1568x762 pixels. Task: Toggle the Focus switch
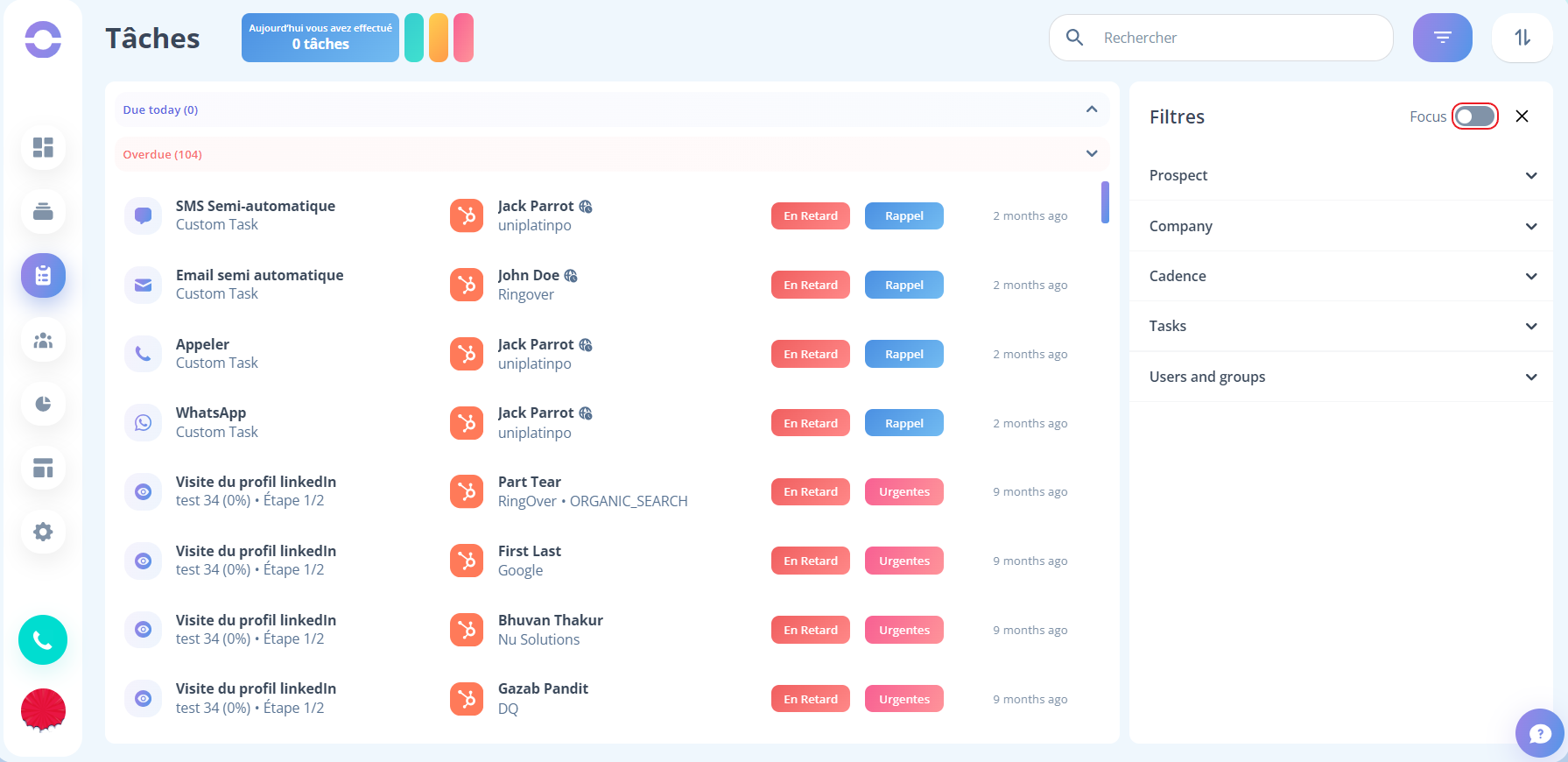(x=1475, y=116)
